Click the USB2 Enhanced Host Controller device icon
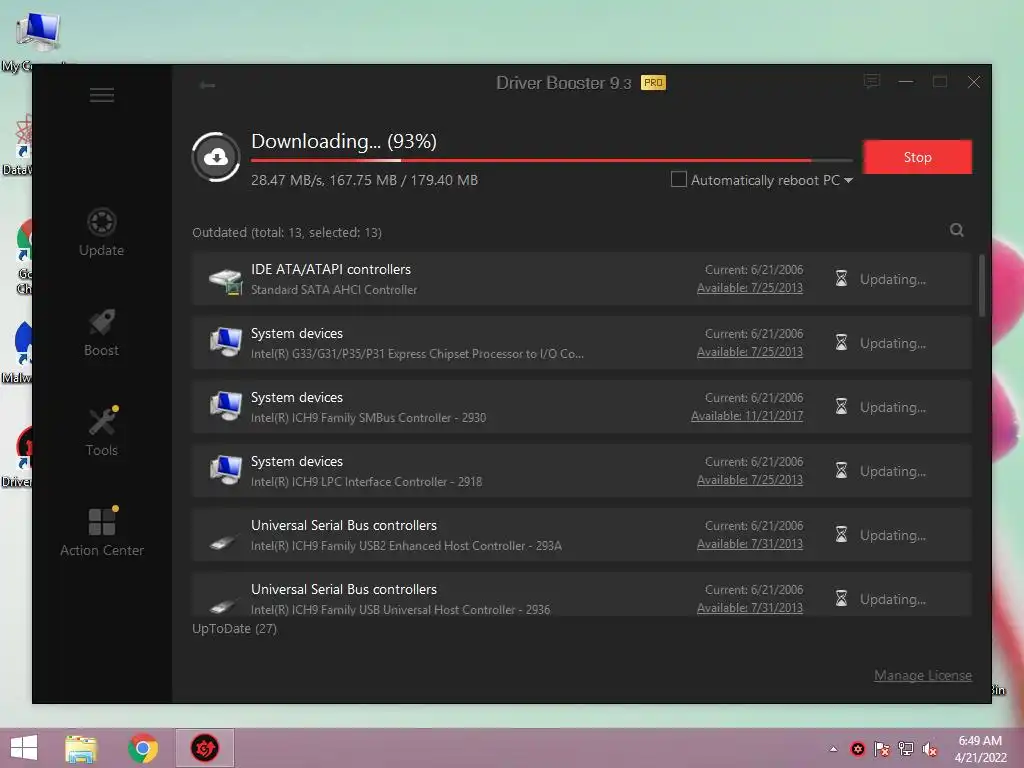Viewport: 1024px width, 768px height. pos(223,542)
